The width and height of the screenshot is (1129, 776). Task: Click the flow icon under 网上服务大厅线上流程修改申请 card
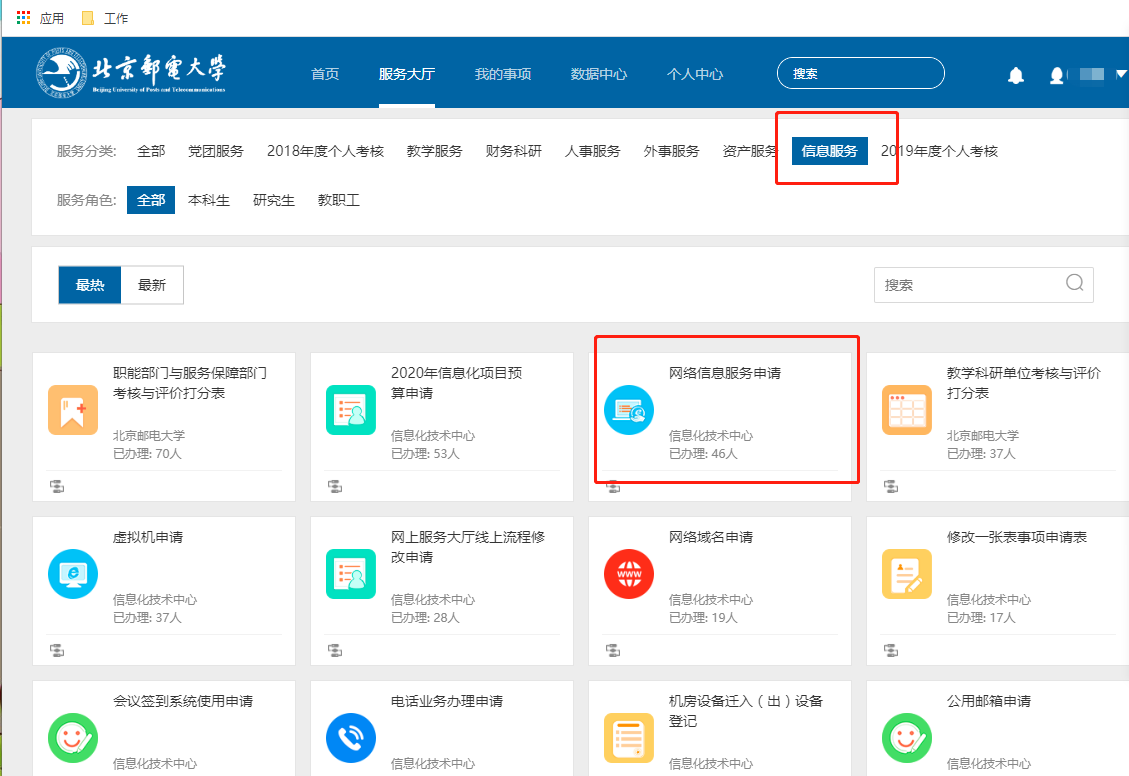(335, 651)
